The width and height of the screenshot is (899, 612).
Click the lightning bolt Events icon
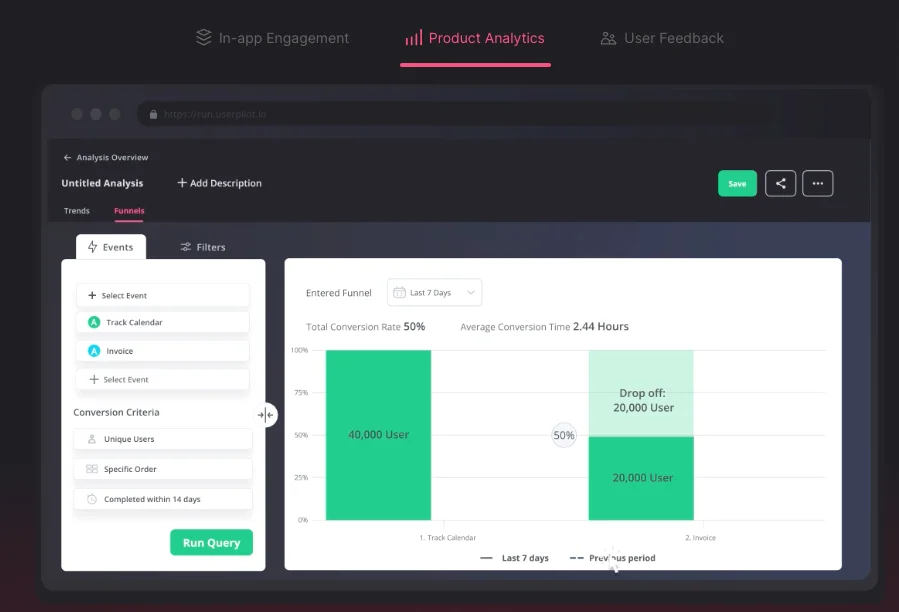(92, 247)
